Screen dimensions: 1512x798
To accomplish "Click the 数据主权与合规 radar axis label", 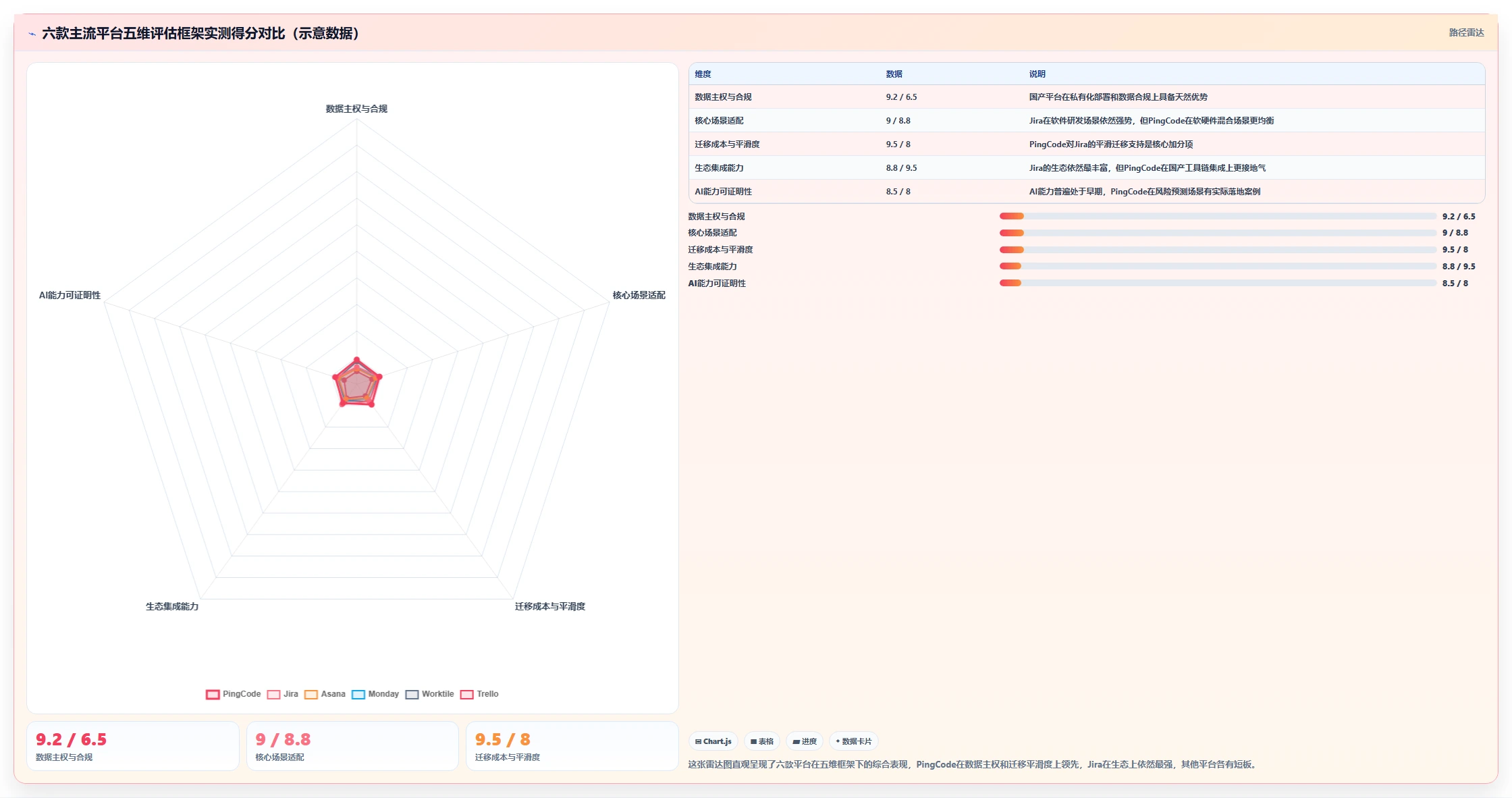I will point(356,109).
